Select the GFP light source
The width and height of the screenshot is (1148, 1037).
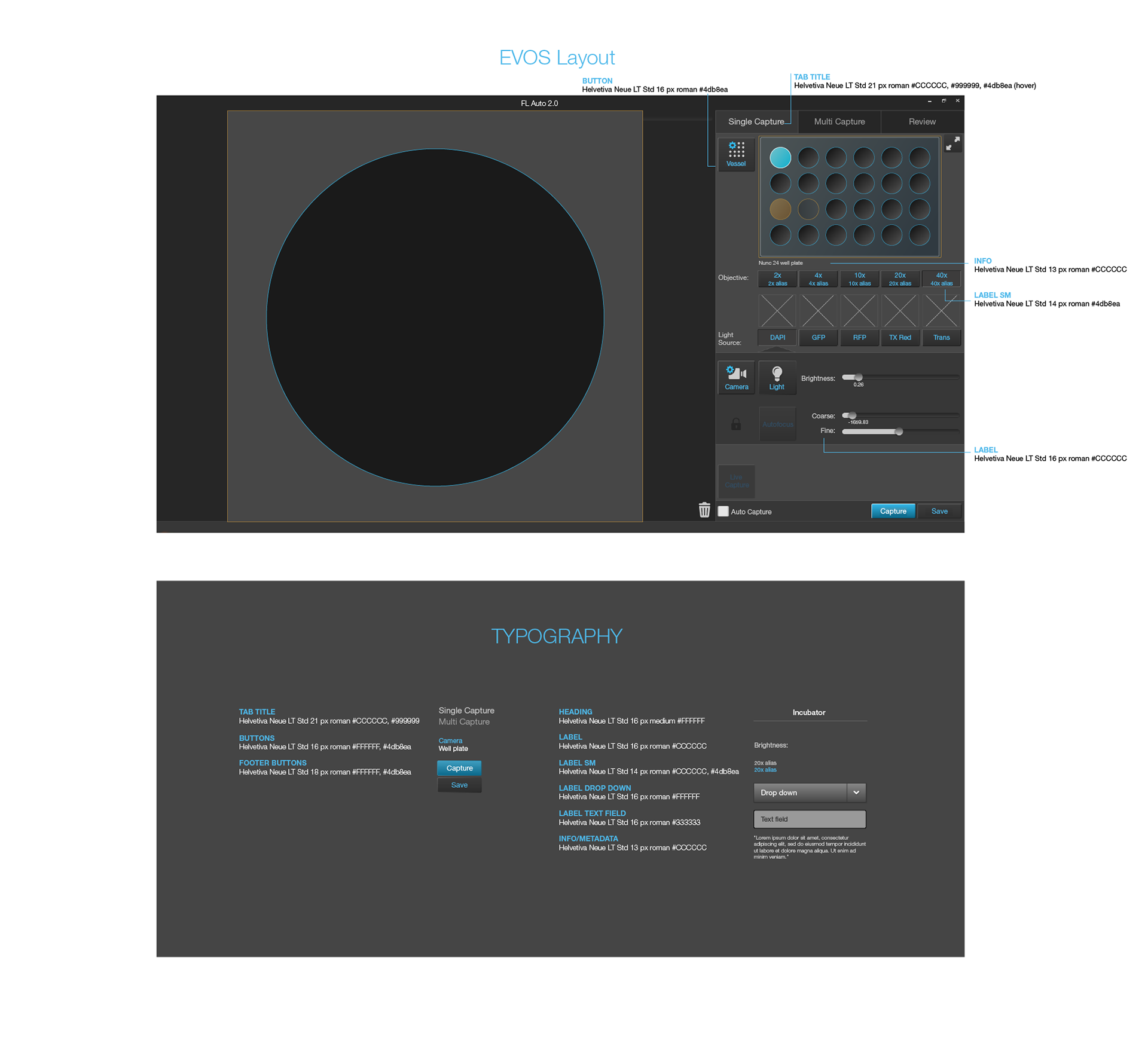point(818,338)
